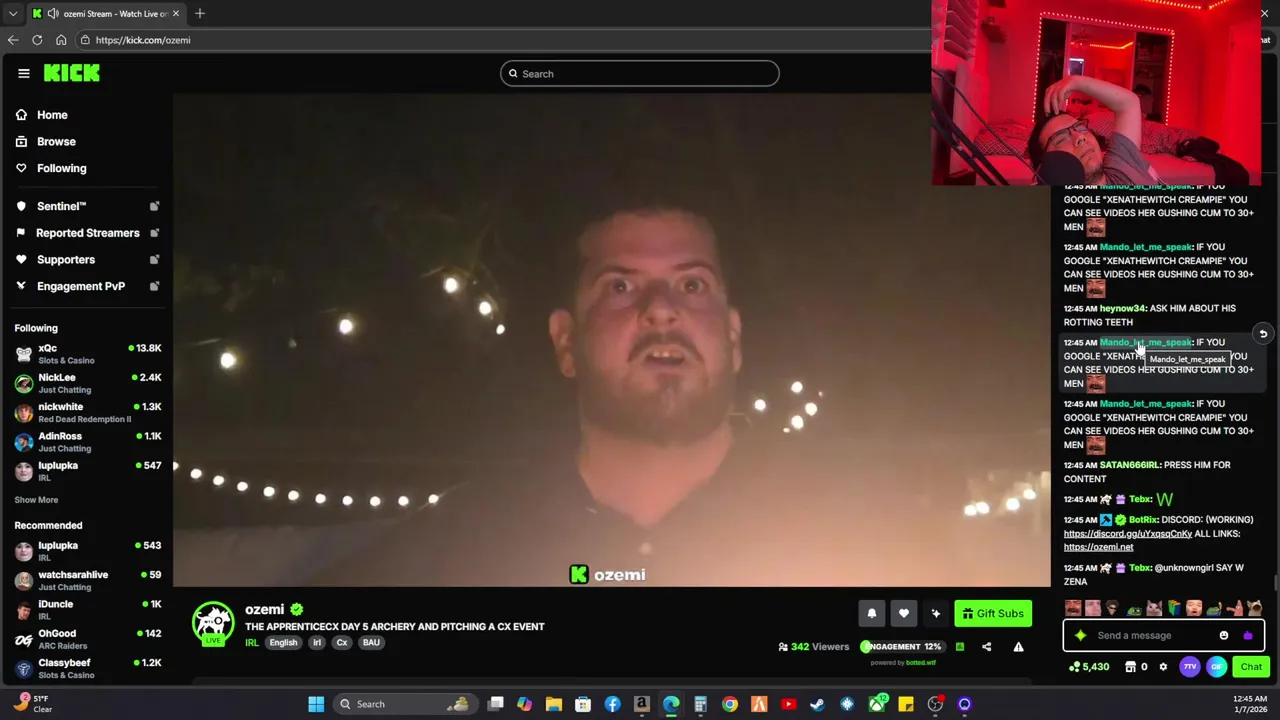Open Classybeef in Recommended list
Image resolution: width=1280 pixels, height=720 pixels.
(x=88, y=668)
